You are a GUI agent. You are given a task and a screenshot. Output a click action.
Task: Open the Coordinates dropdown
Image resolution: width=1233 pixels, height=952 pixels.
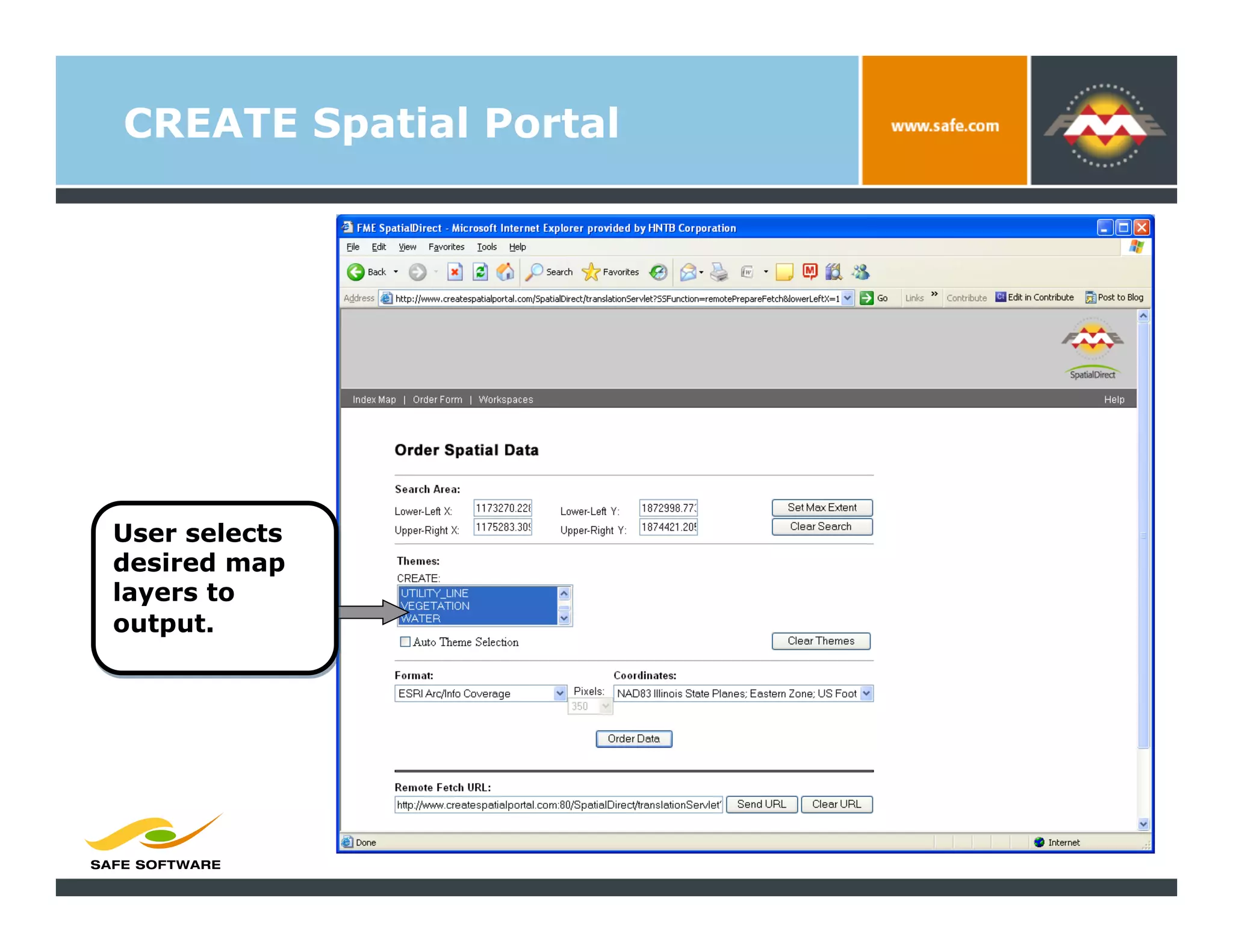click(x=866, y=693)
